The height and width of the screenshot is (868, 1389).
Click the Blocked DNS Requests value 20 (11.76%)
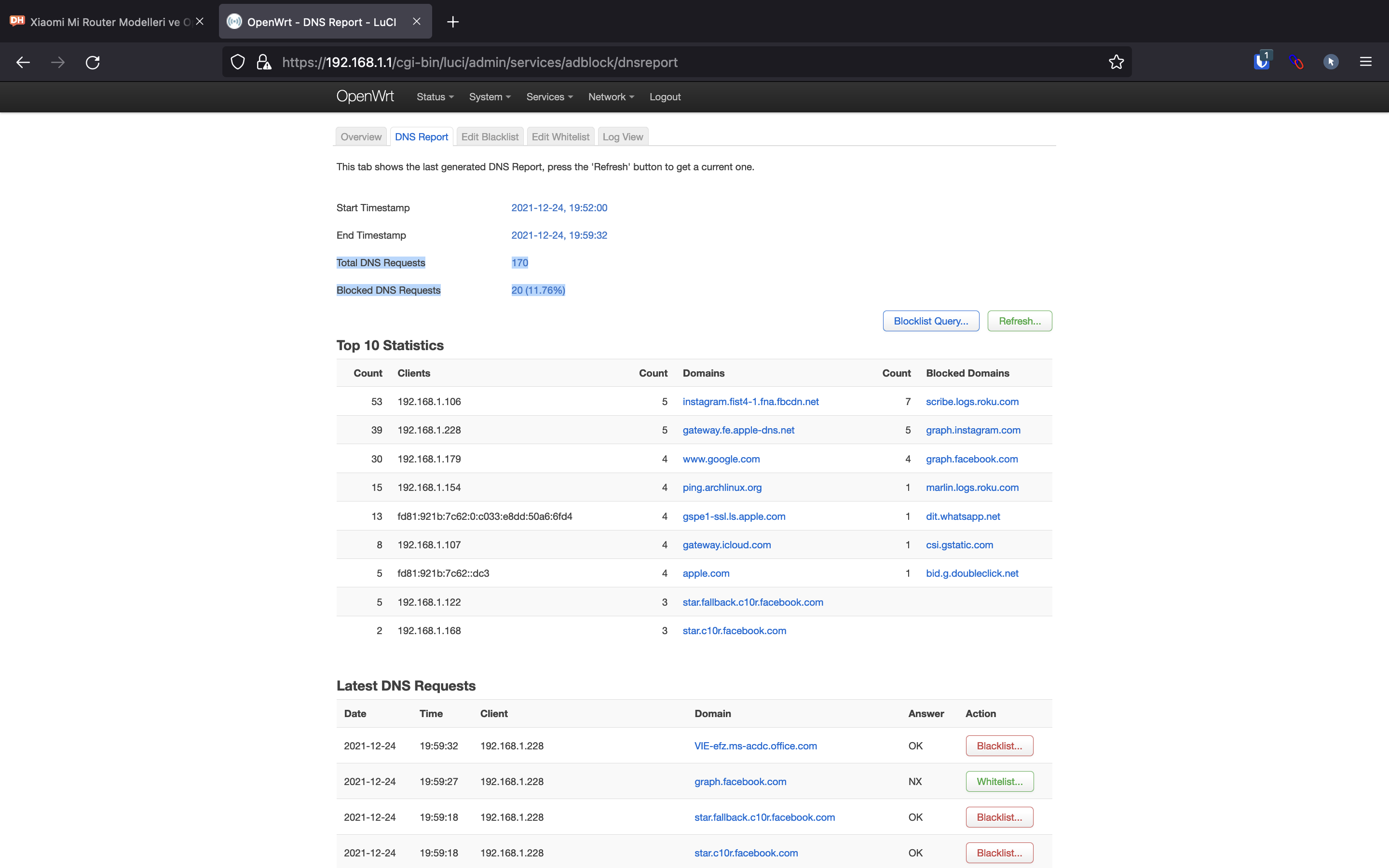pos(538,290)
